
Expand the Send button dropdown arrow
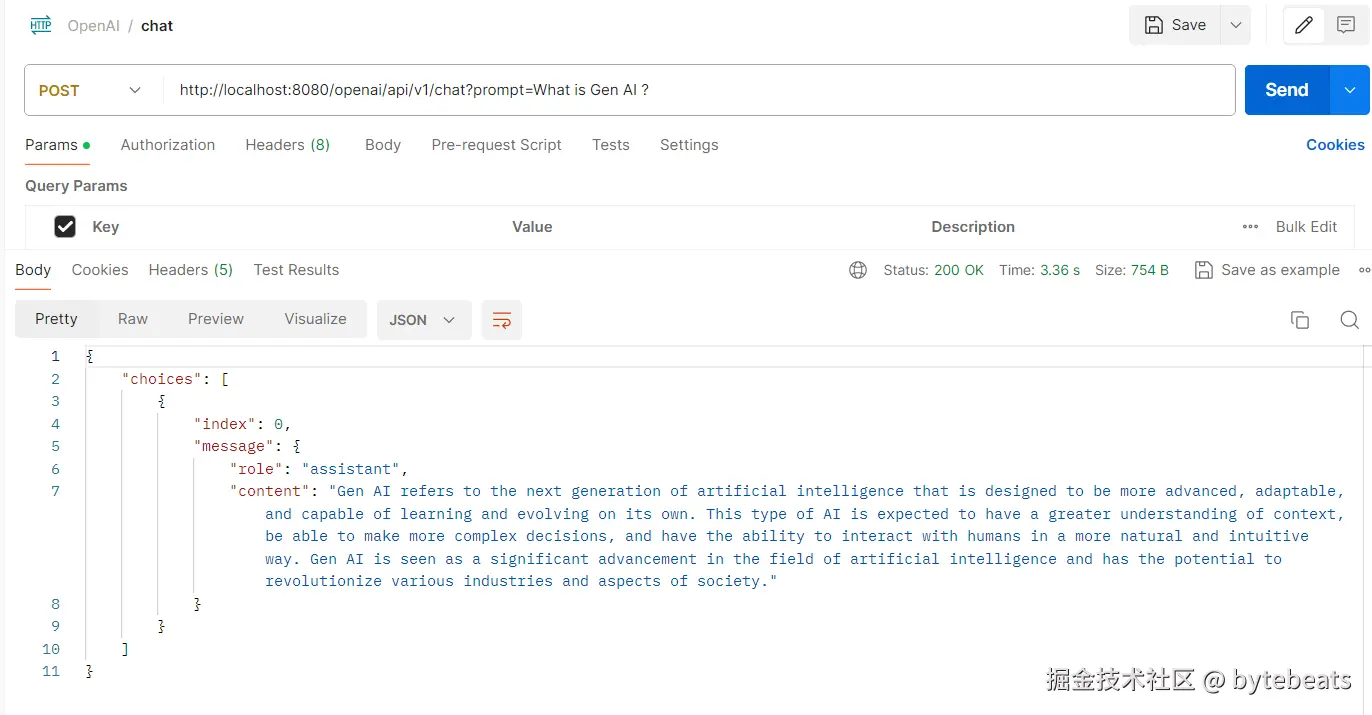coord(1349,90)
